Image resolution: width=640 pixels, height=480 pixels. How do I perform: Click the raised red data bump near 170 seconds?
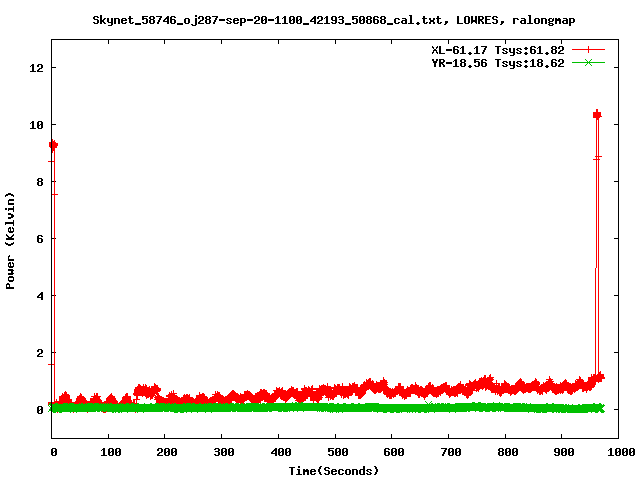(147, 391)
